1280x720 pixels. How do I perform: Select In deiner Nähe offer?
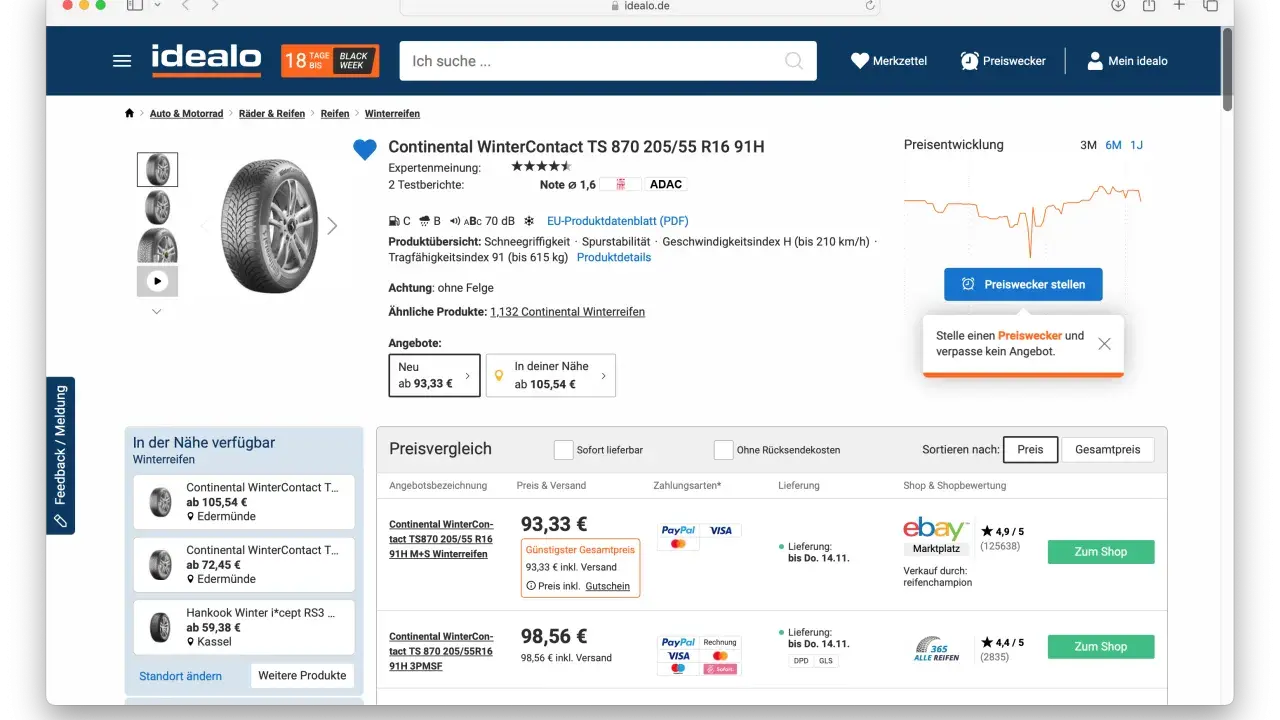click(551, 375)
